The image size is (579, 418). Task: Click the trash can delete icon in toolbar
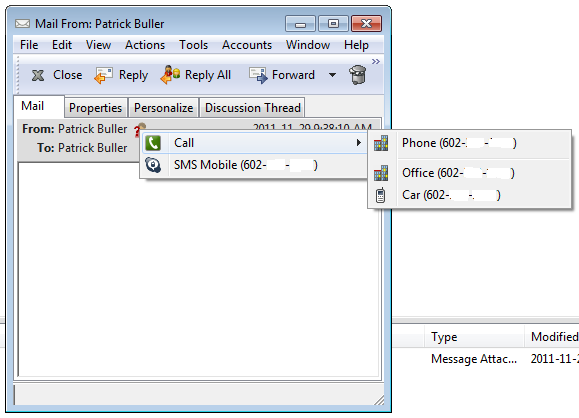point(357,75)
